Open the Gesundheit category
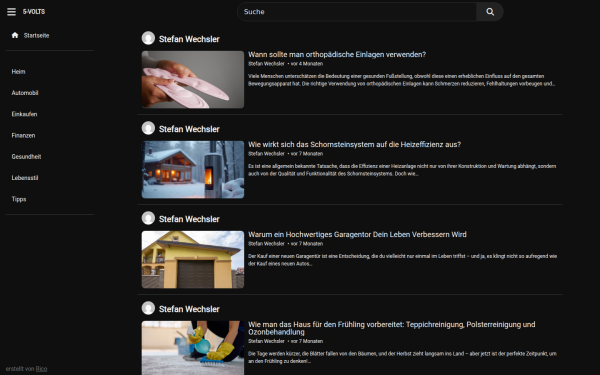 point(26,157)
